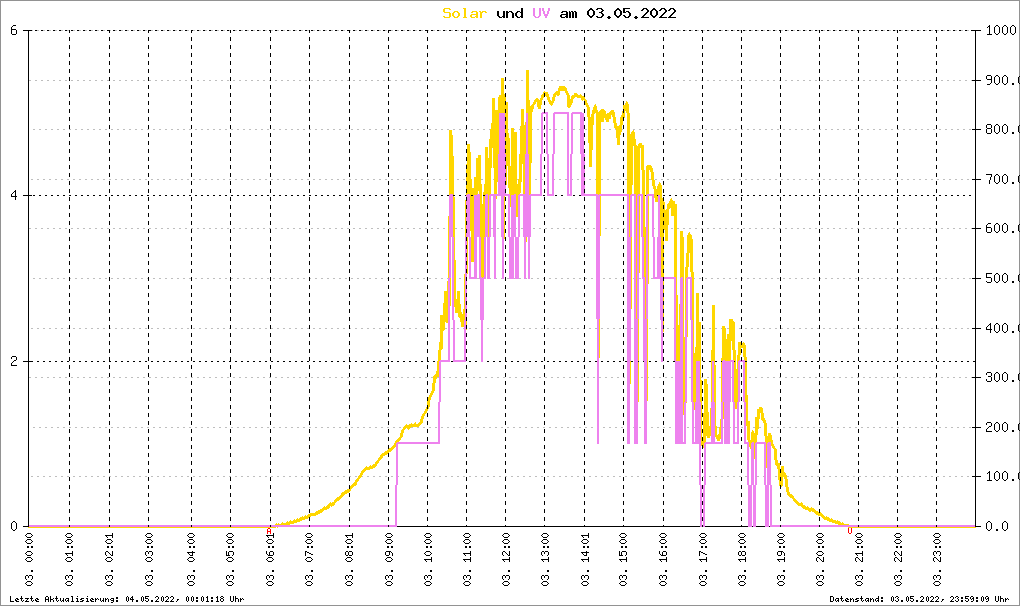The height and width of the screenshot is (606, 1020).
Task: Click the x-axis label "03. 10:00"
Action: [x=428, y=559]
